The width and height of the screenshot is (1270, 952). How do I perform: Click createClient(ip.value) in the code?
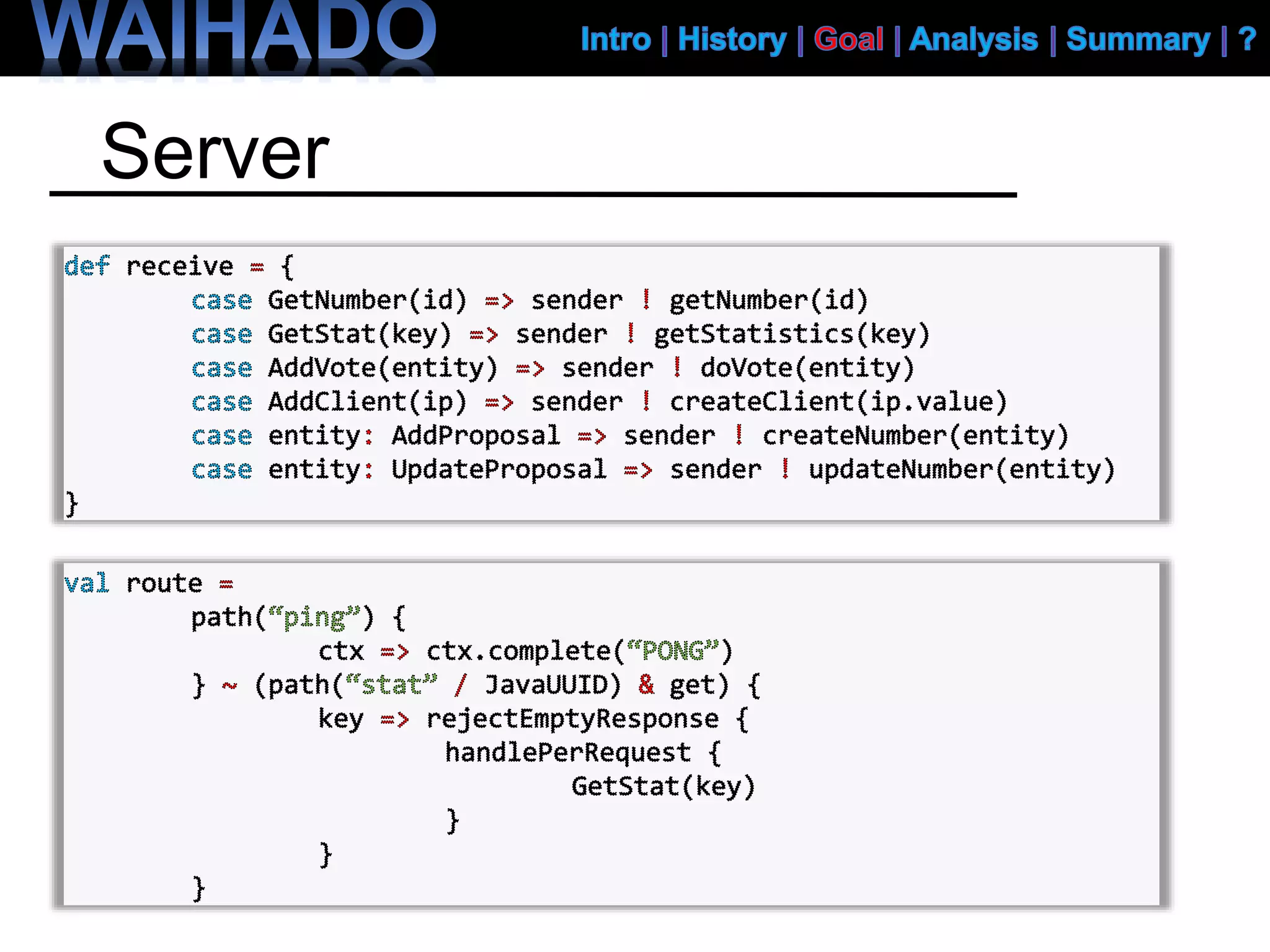[838, 402]
